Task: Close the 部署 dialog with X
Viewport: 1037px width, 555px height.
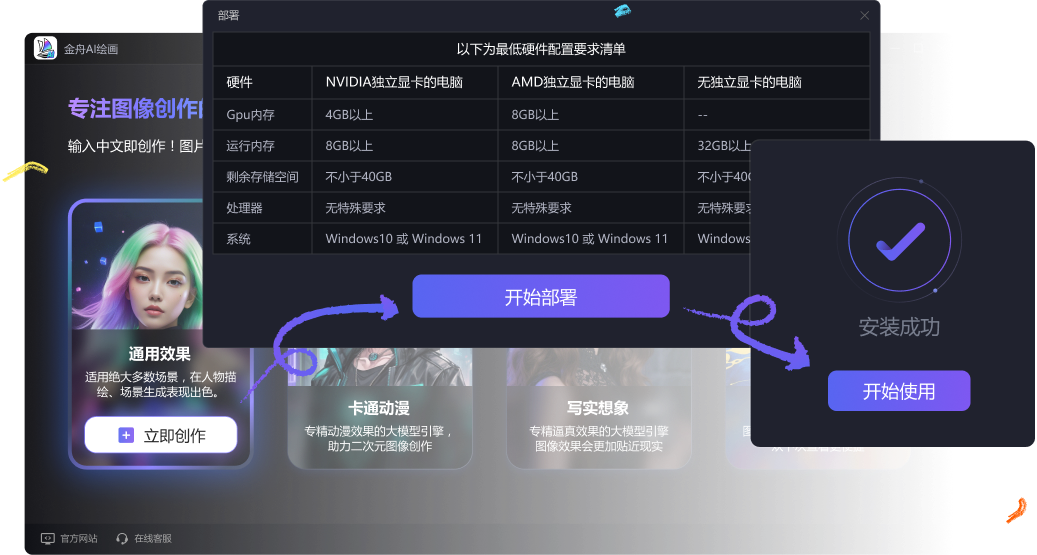Action: point(864,15)
